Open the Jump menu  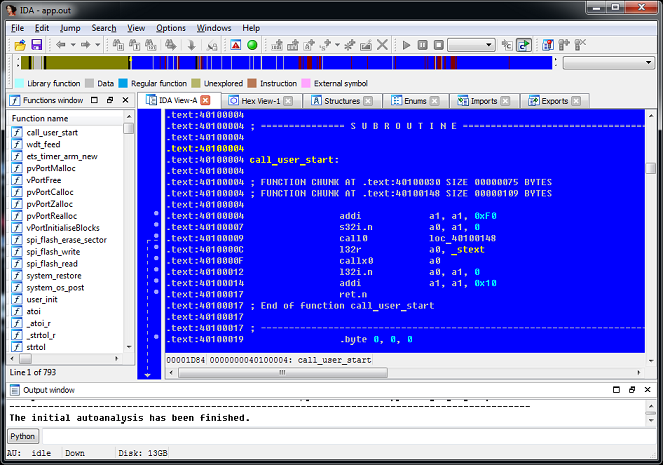coord(70,28)
